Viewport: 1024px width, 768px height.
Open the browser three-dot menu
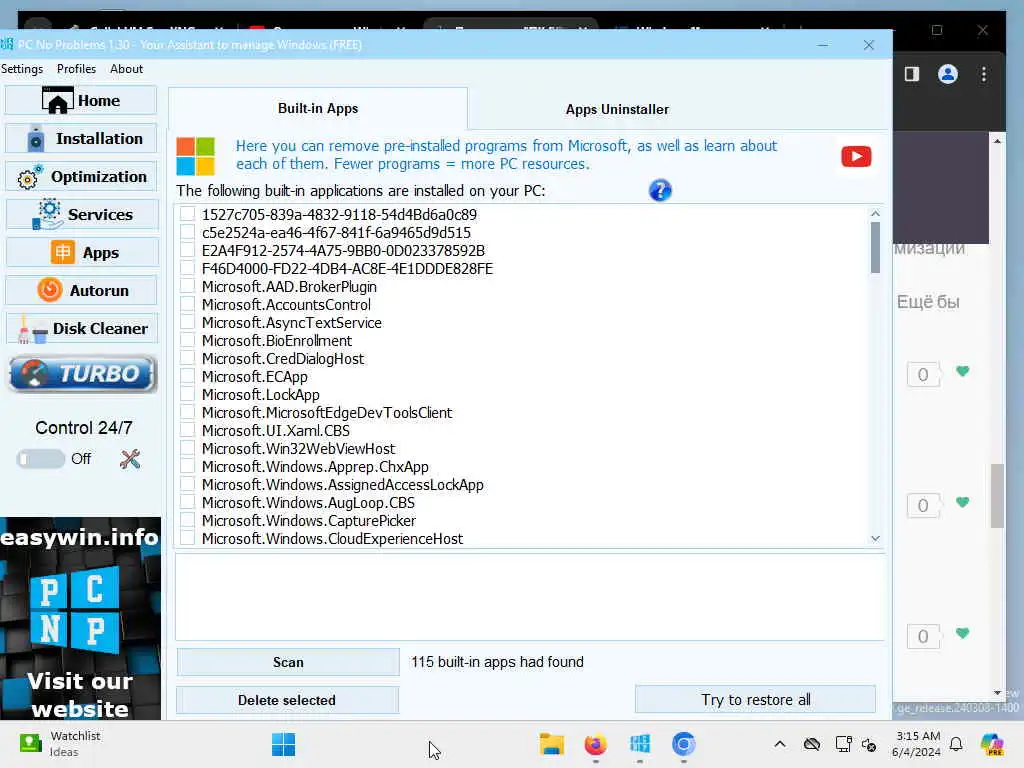(x=984, y=74)
